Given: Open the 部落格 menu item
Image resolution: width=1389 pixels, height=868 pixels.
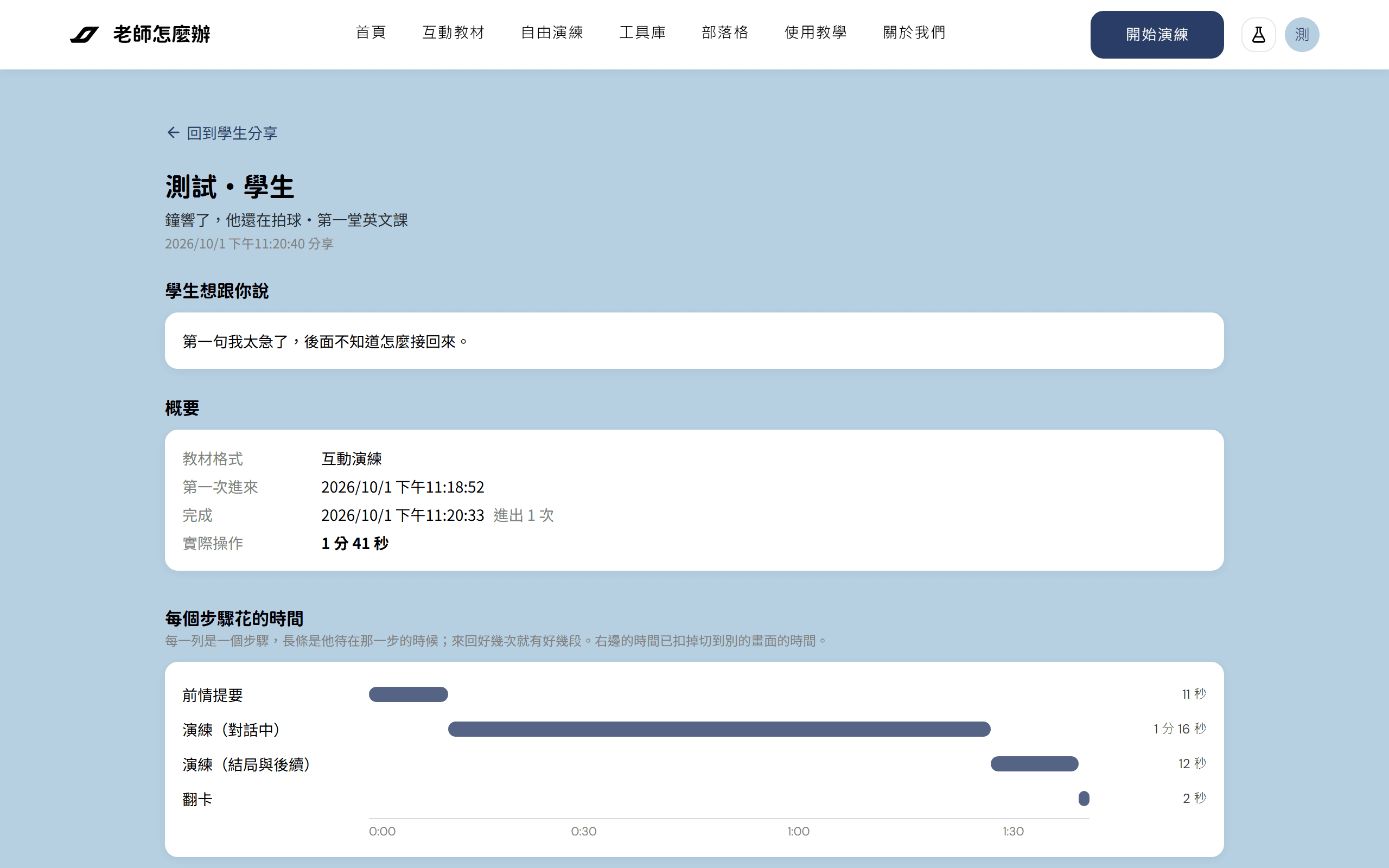Looking at the screenshot, I should [x=725, y=33].
